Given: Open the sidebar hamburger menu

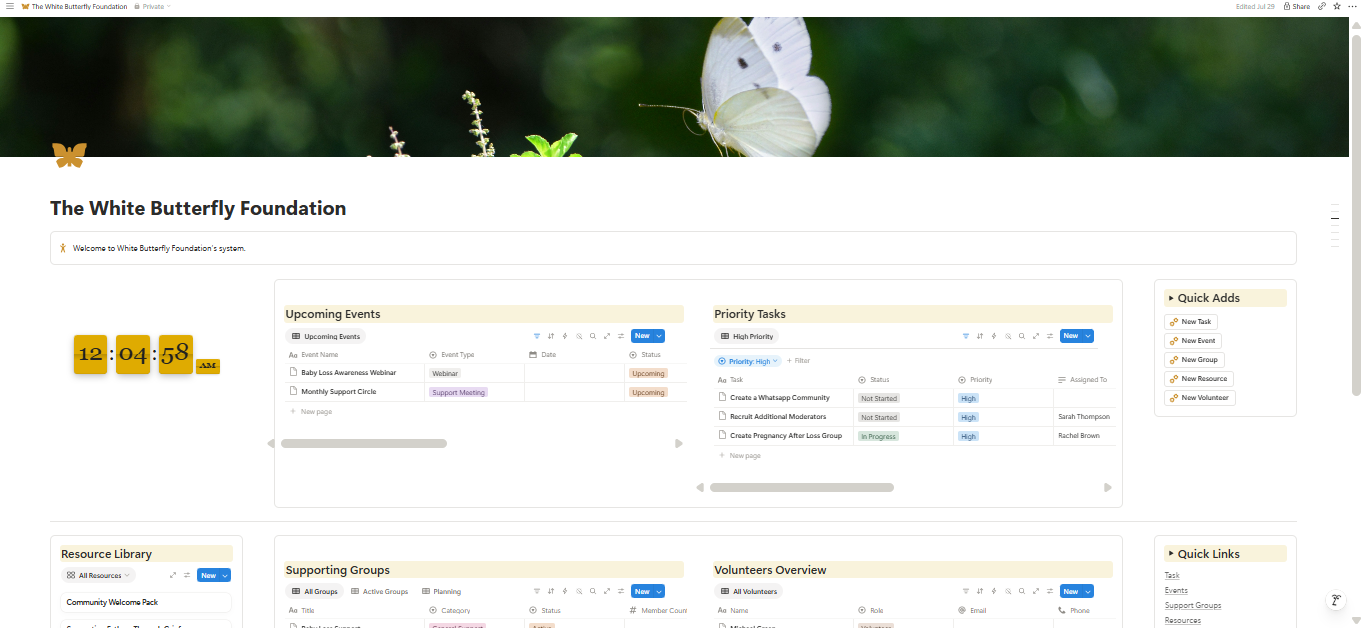Looking at the screenshot, I should pyautogui.click(x=9, y=6).
